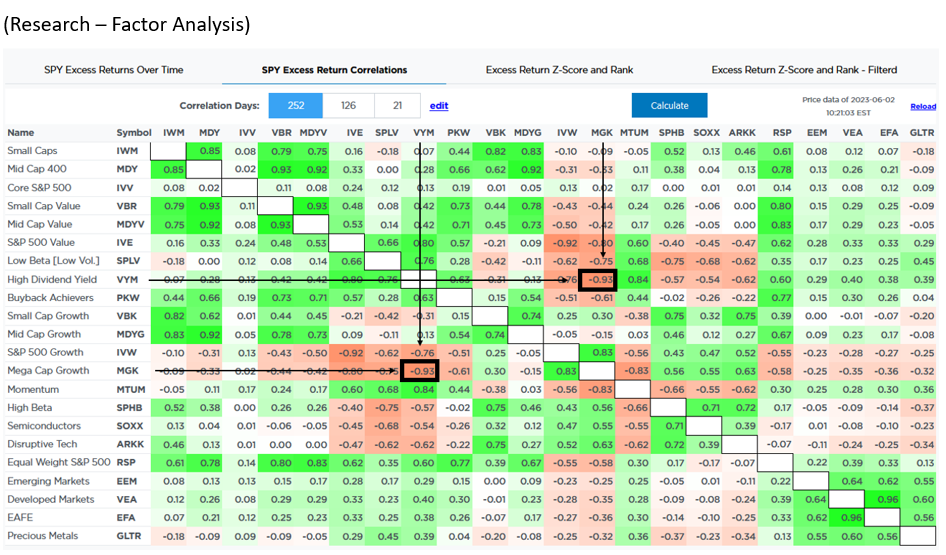Click the VYM column header
Viewport: 946px width, 555px height.
[x=424, y=133]
